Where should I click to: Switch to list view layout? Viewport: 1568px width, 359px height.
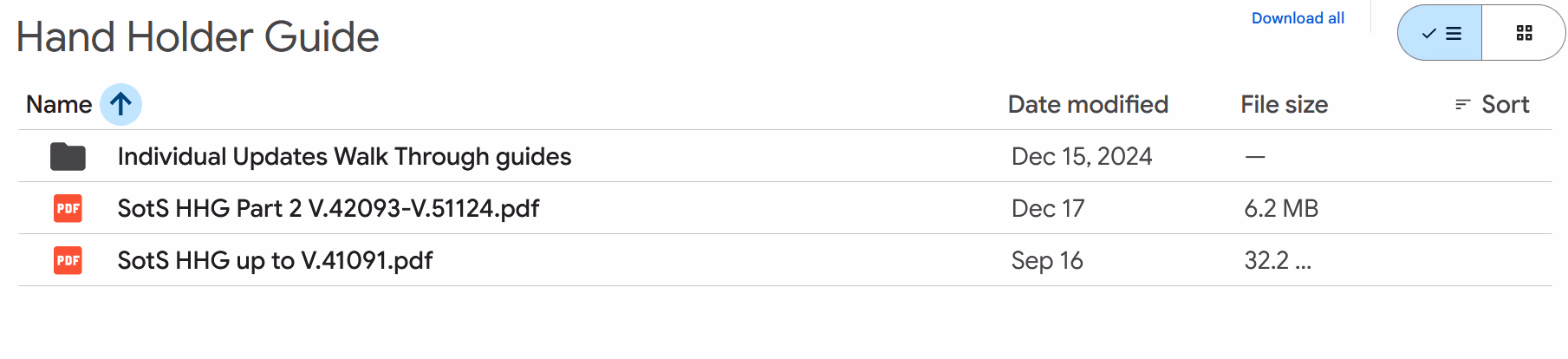(x=1441, y=33)
